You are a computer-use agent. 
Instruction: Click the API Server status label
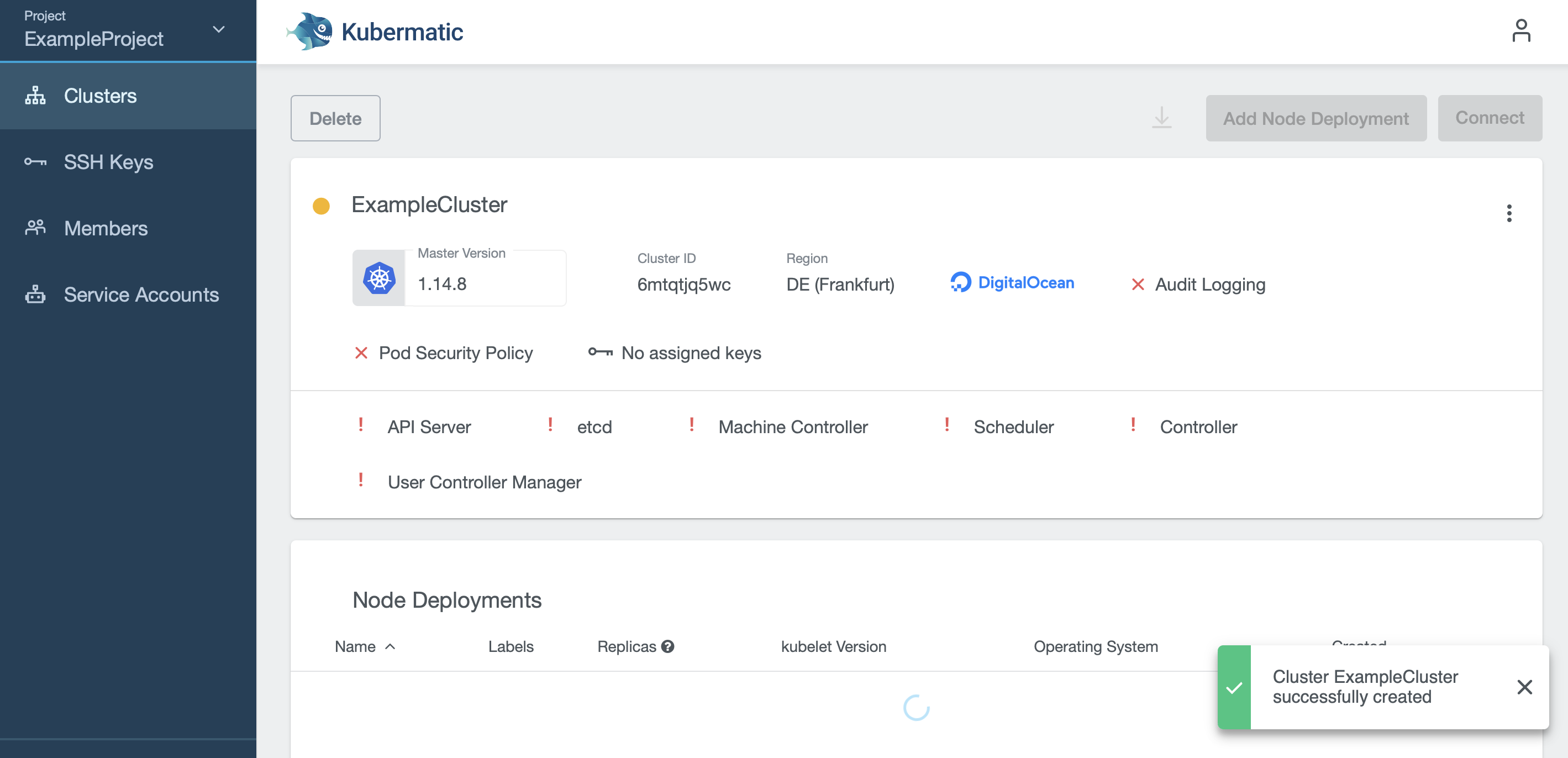429,427
